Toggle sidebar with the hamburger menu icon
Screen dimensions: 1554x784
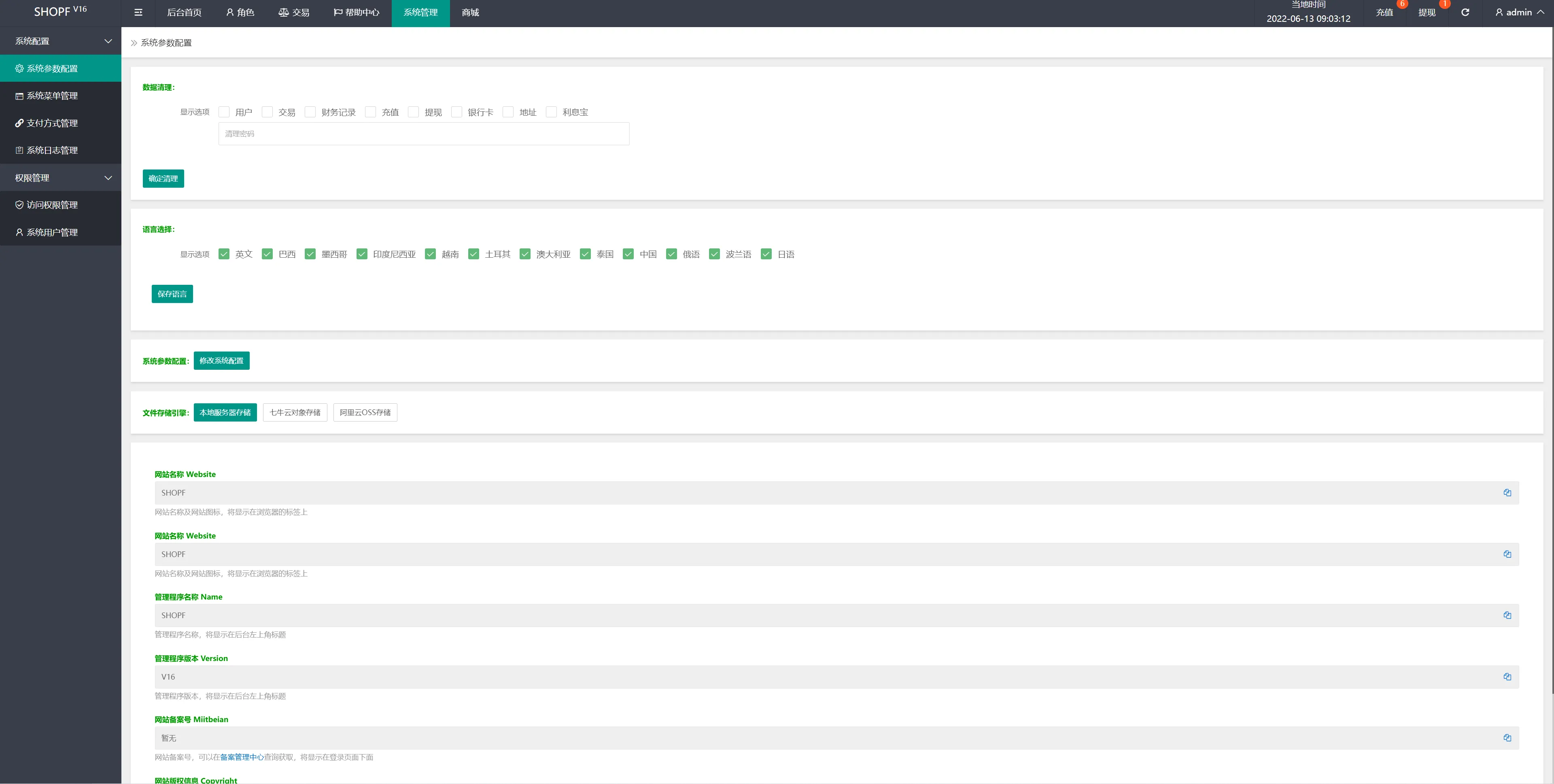point(138,12)
